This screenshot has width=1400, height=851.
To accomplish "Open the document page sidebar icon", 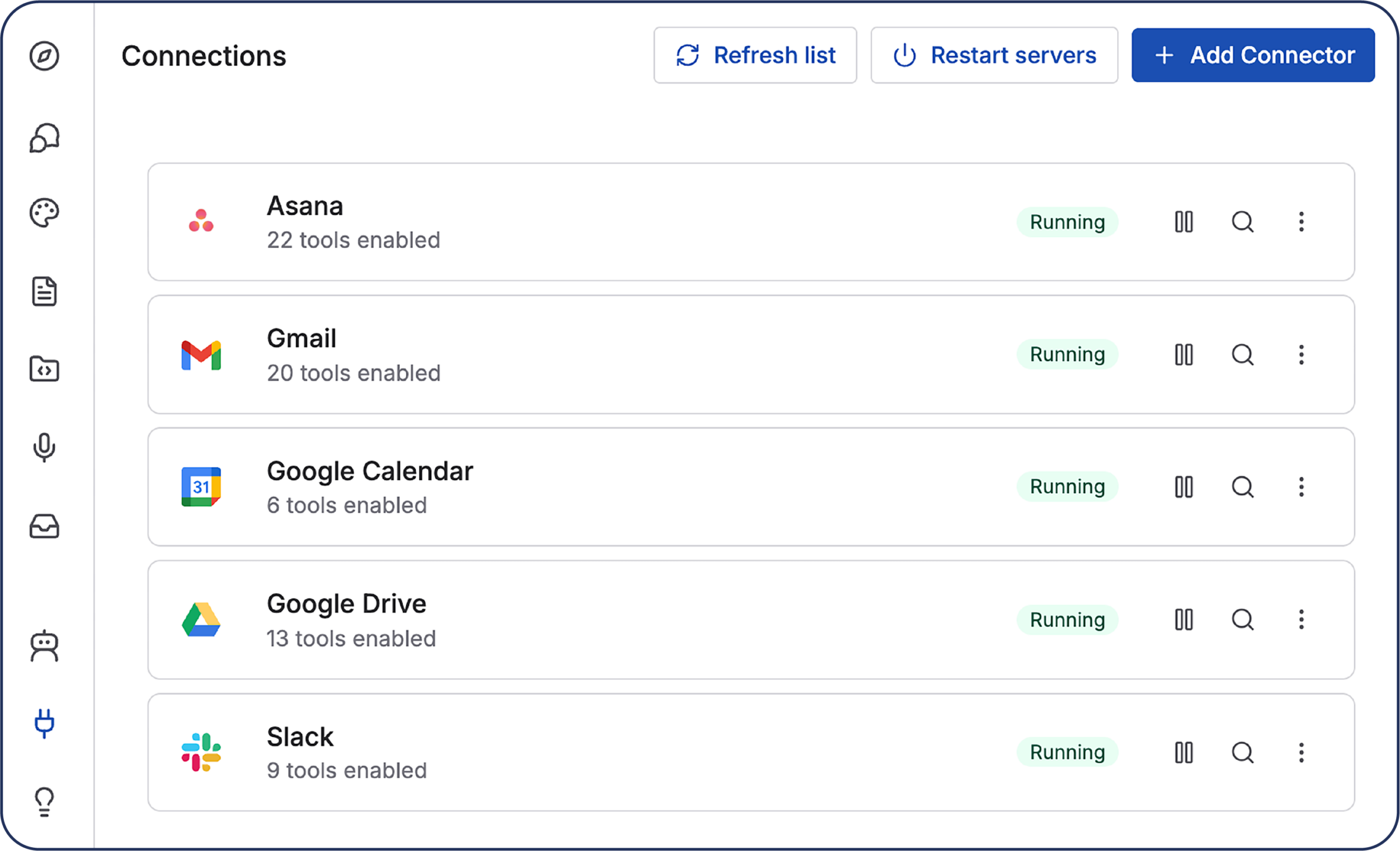I will [x=44, y=292].
